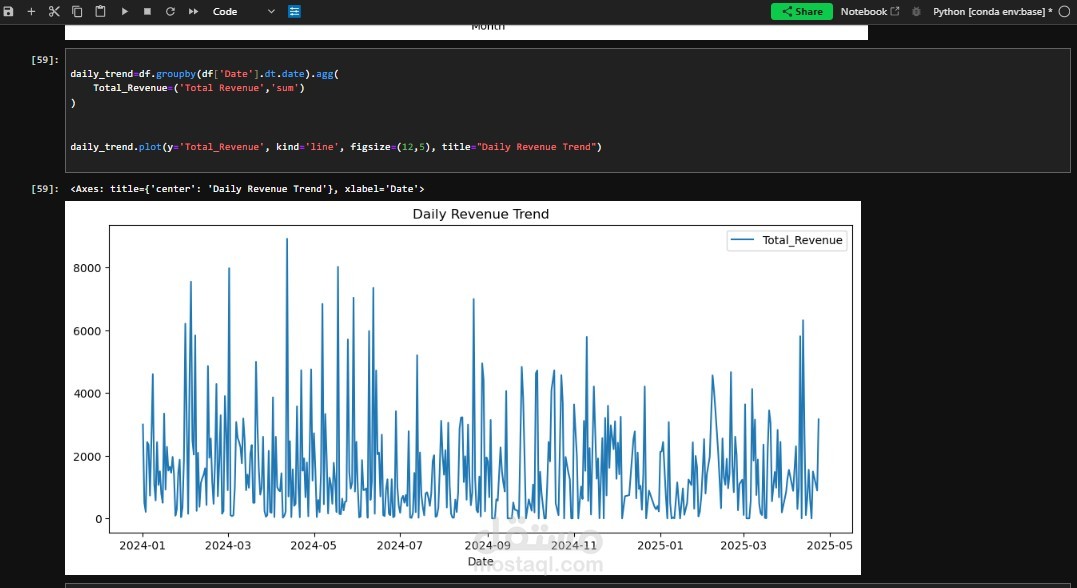
Task: Run the selected cell
Action: (x=124, y=12)
